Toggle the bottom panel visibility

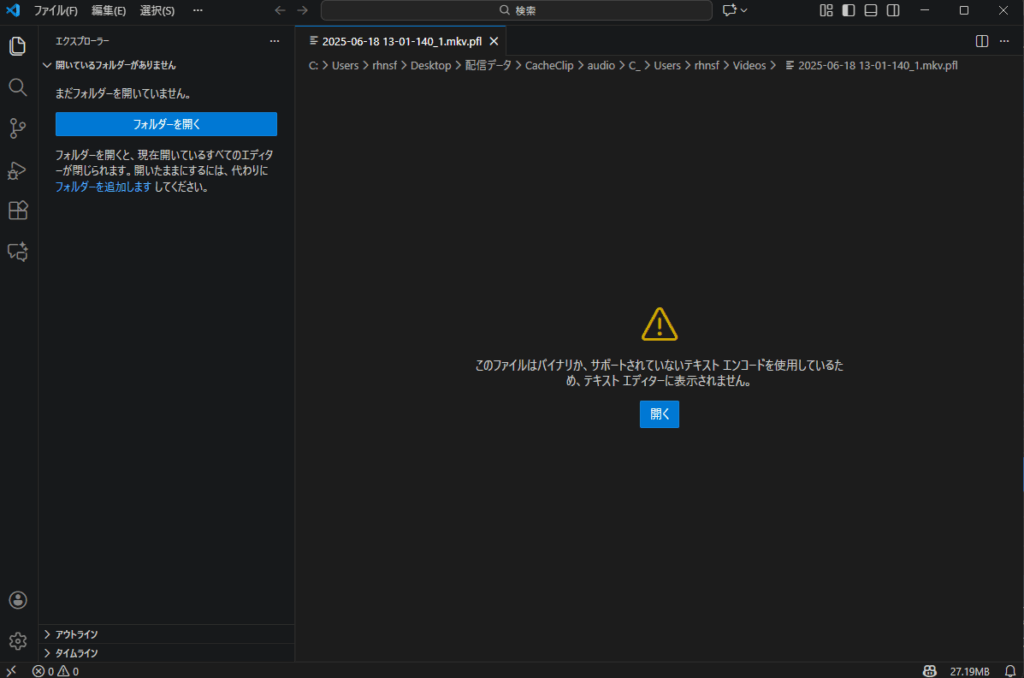pos(870,10)
